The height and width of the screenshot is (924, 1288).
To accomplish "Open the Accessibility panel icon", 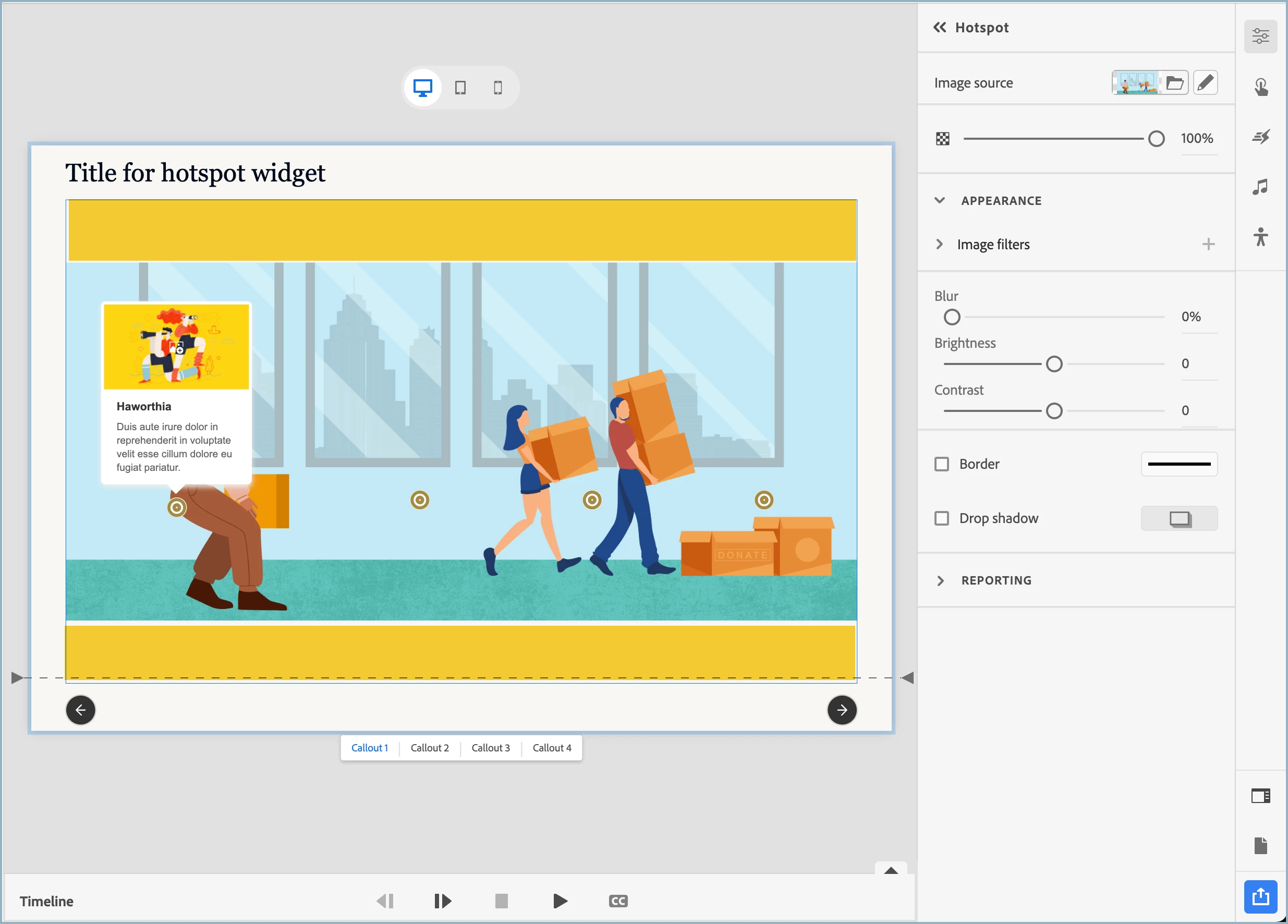I will 1261,237.
